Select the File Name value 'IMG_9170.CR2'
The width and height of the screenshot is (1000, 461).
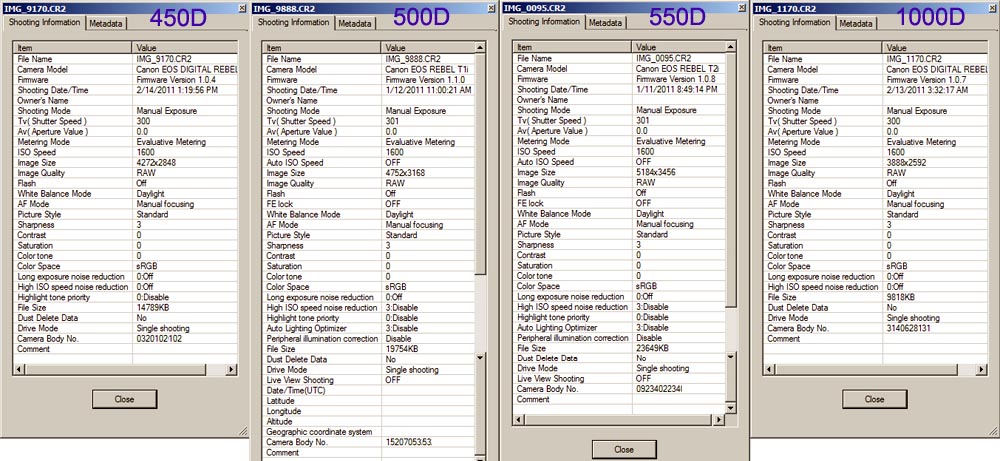click(x=165, y=59)
